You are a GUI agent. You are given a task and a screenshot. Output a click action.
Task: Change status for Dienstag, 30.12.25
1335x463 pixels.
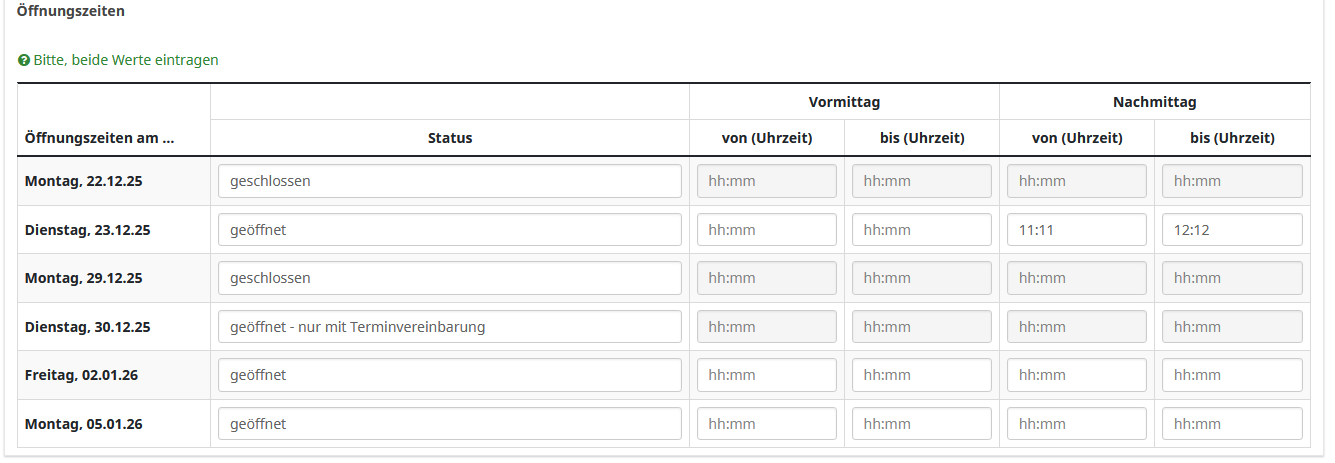[x=449, y=327]
